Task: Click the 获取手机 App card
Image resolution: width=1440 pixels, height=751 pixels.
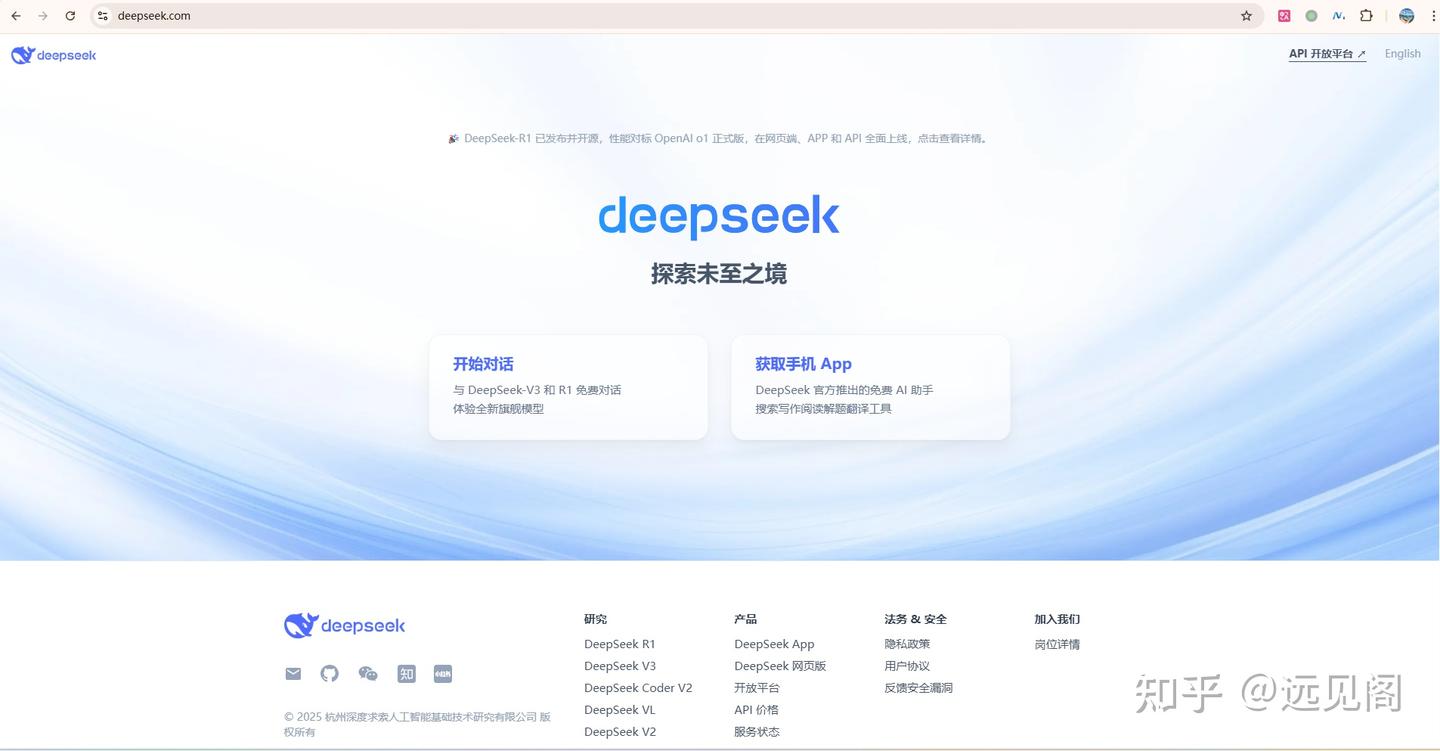Action: click(x=870, y=387)
